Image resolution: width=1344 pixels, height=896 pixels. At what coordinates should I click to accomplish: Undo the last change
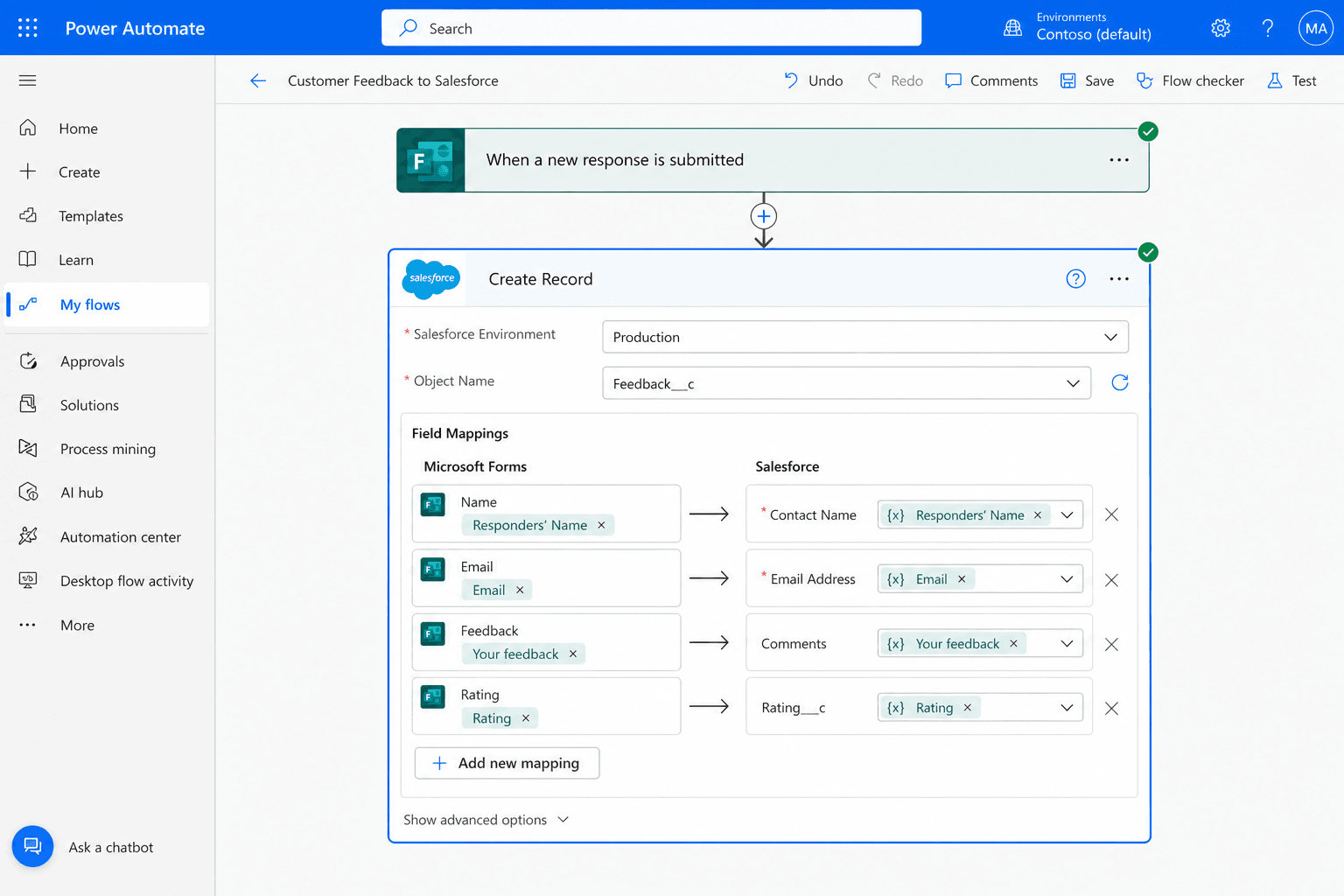coord(813,80)
